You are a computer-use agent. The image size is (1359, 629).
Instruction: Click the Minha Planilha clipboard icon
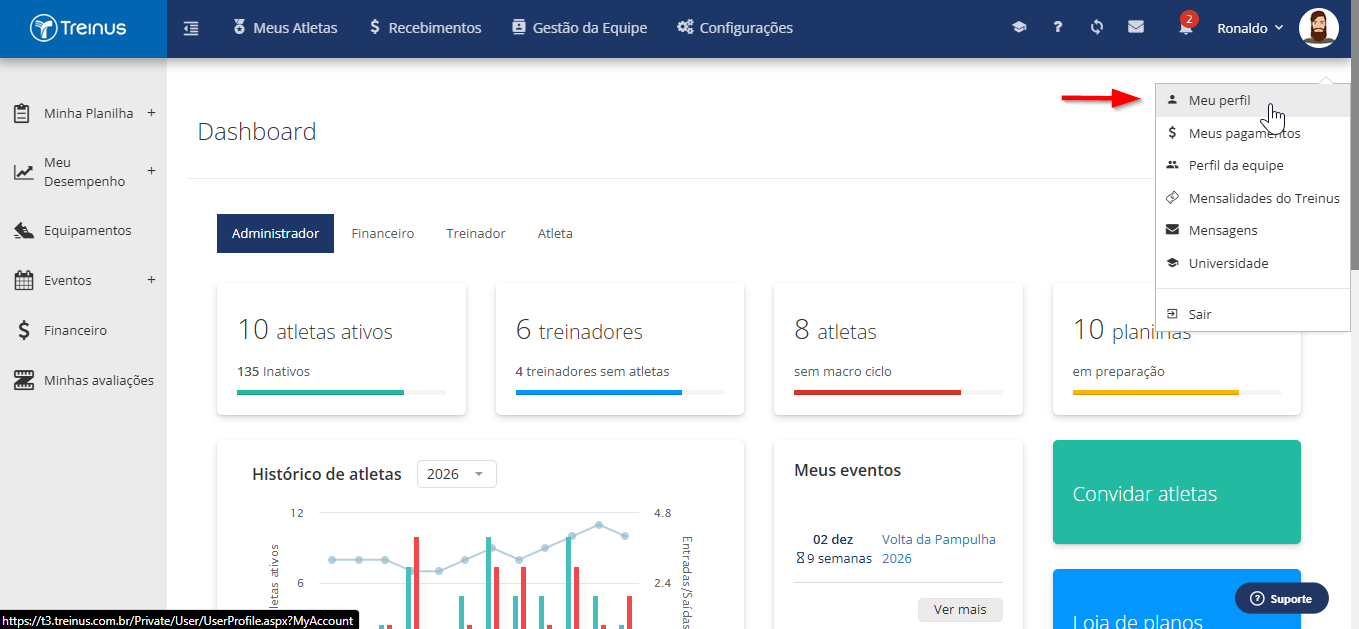coord(21,113)
